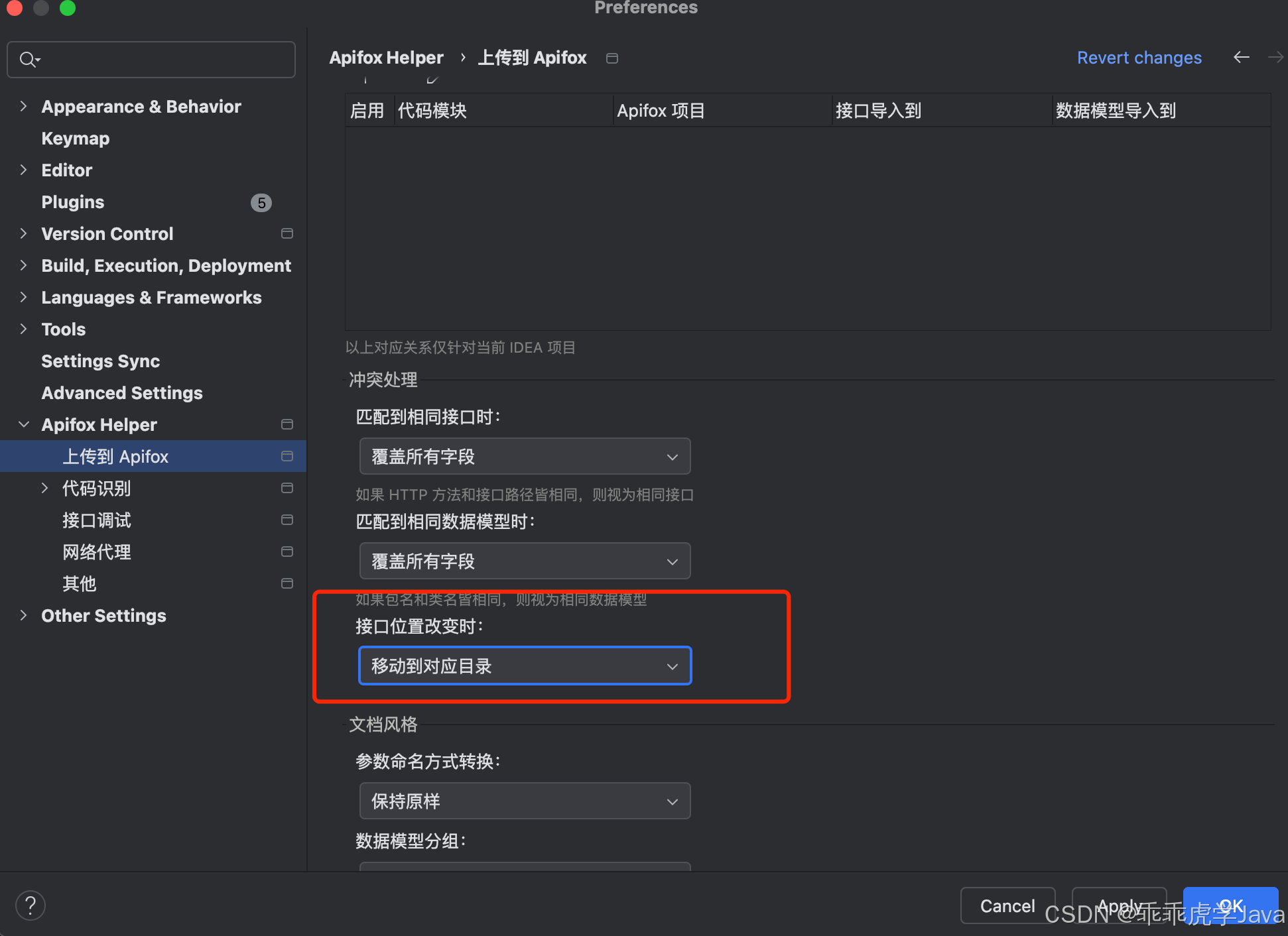Screen dimensions: 1288x936
Task: Click the help question mark icon
Action: (31, 906)
